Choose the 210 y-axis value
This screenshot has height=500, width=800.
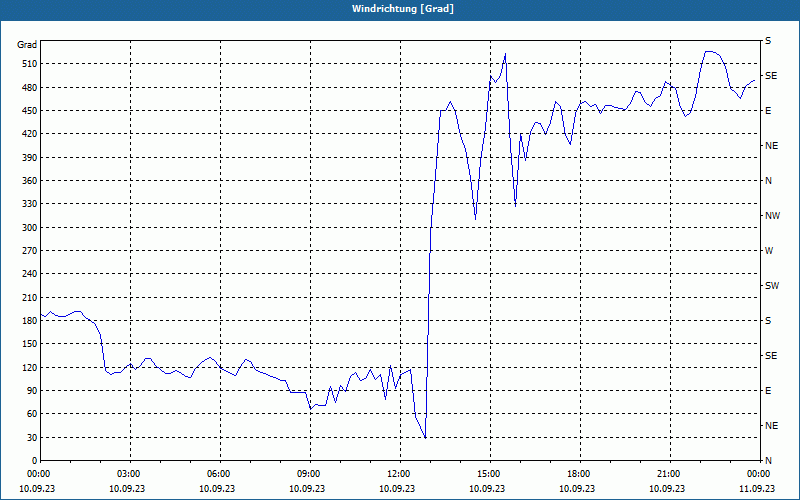(31, 297)
